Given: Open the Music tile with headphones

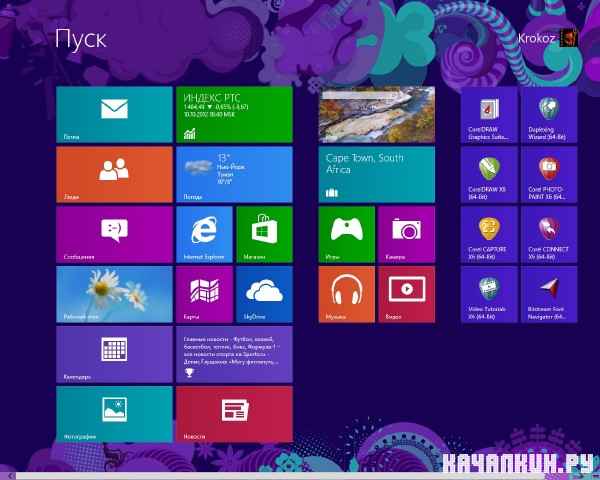Looking at the screenshot, I should coord(347,294).
